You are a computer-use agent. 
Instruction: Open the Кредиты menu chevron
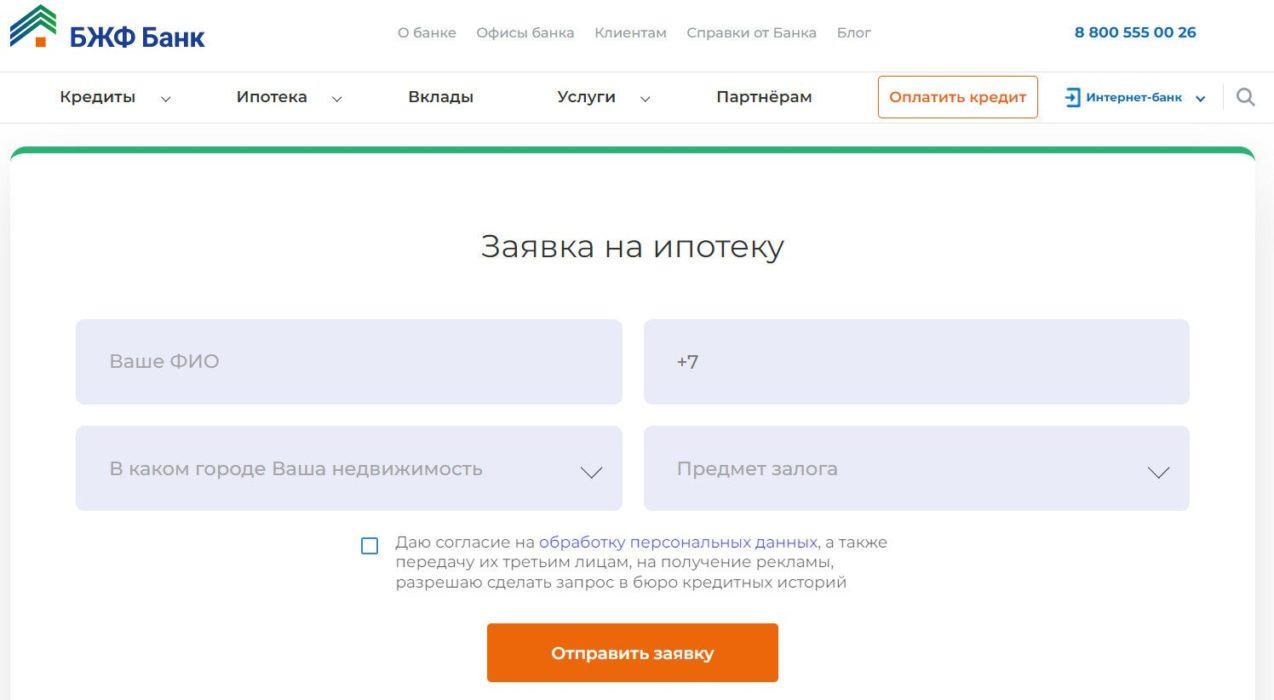tap(165, 99)
